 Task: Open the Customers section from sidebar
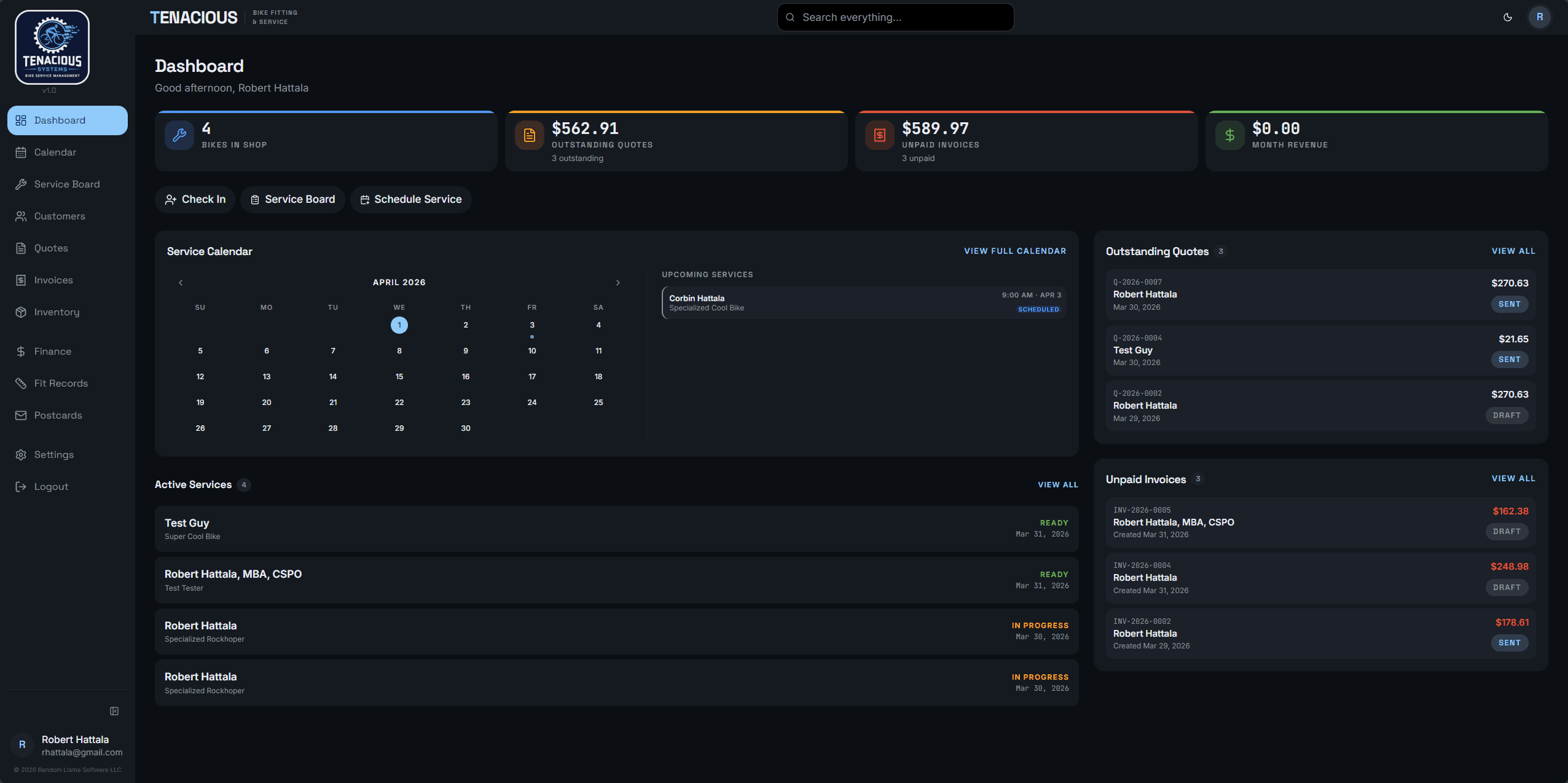(x=20, y=216)
